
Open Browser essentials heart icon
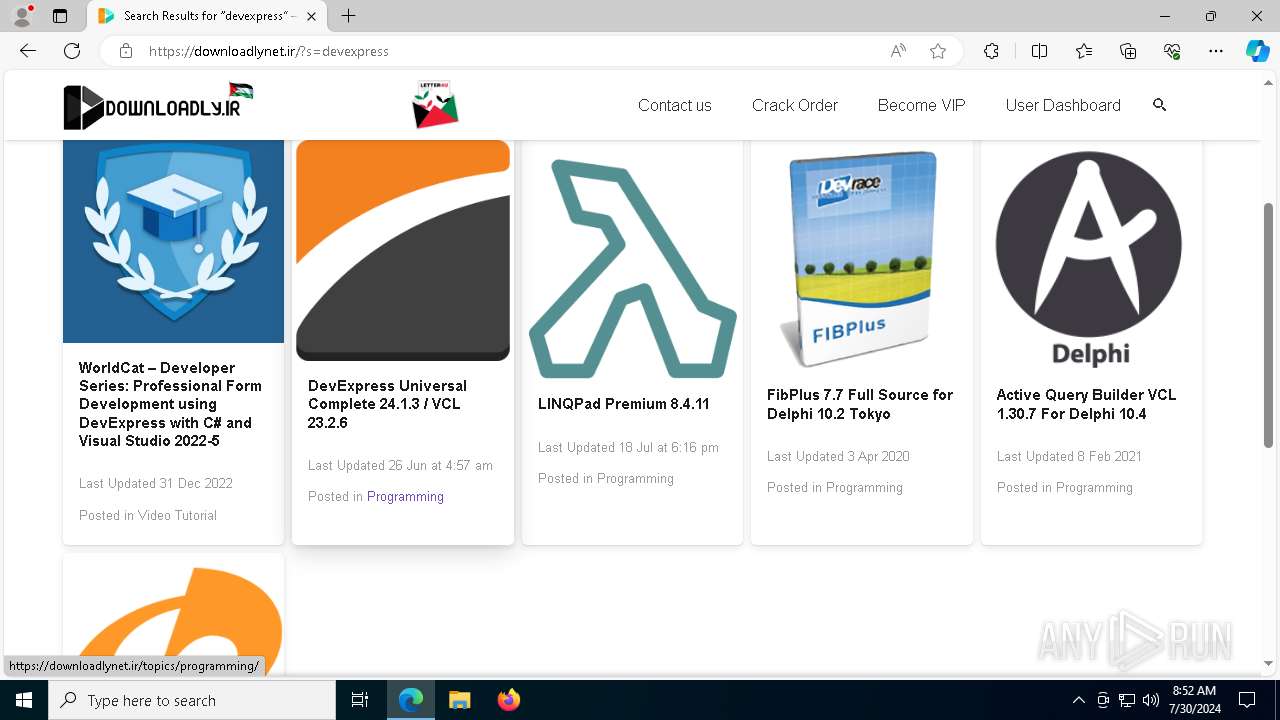pos(1172,51)
